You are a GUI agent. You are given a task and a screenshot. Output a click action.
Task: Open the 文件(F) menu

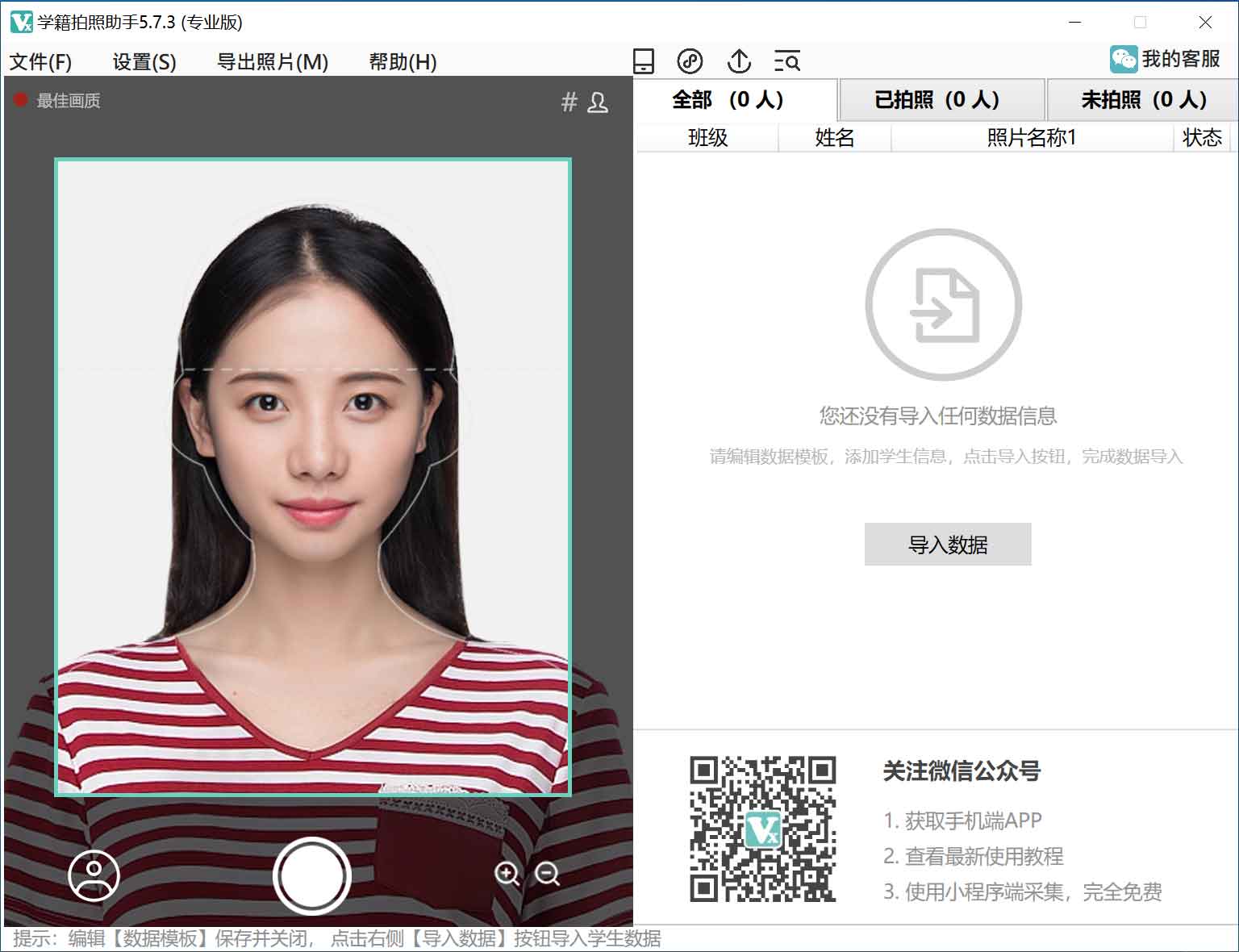40,61
